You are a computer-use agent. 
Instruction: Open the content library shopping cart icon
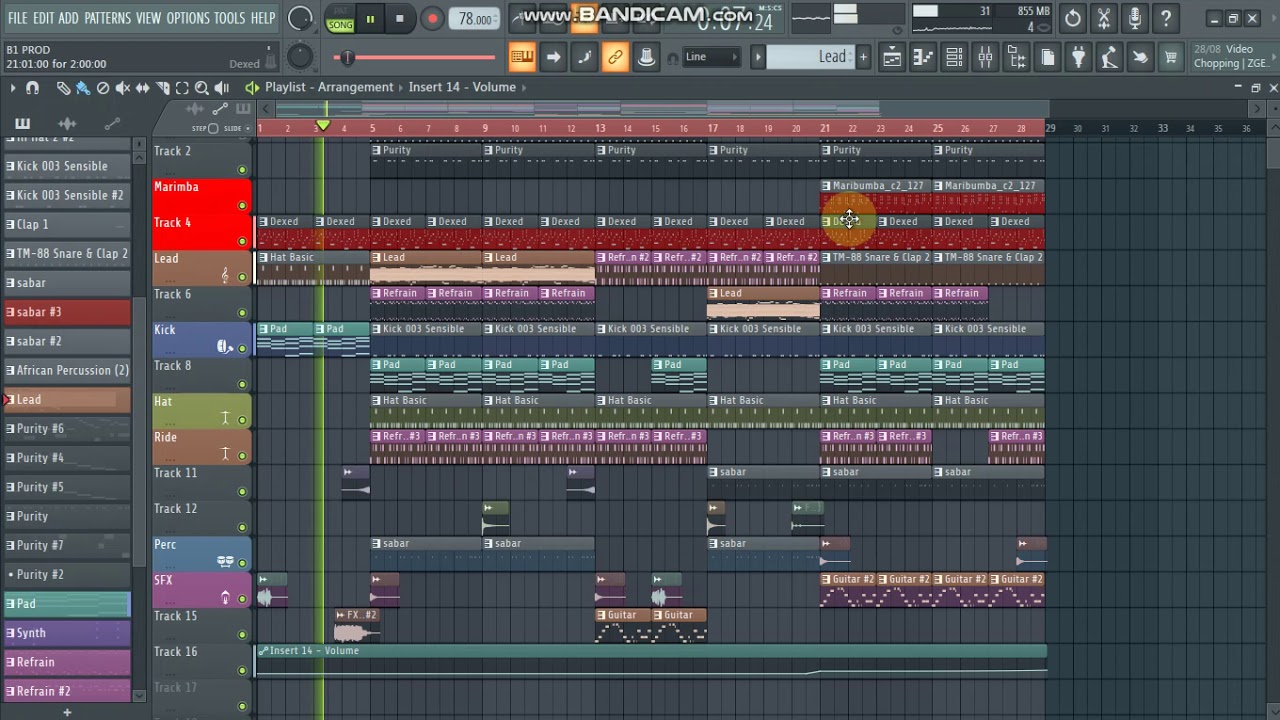[x=1171, y=57]
